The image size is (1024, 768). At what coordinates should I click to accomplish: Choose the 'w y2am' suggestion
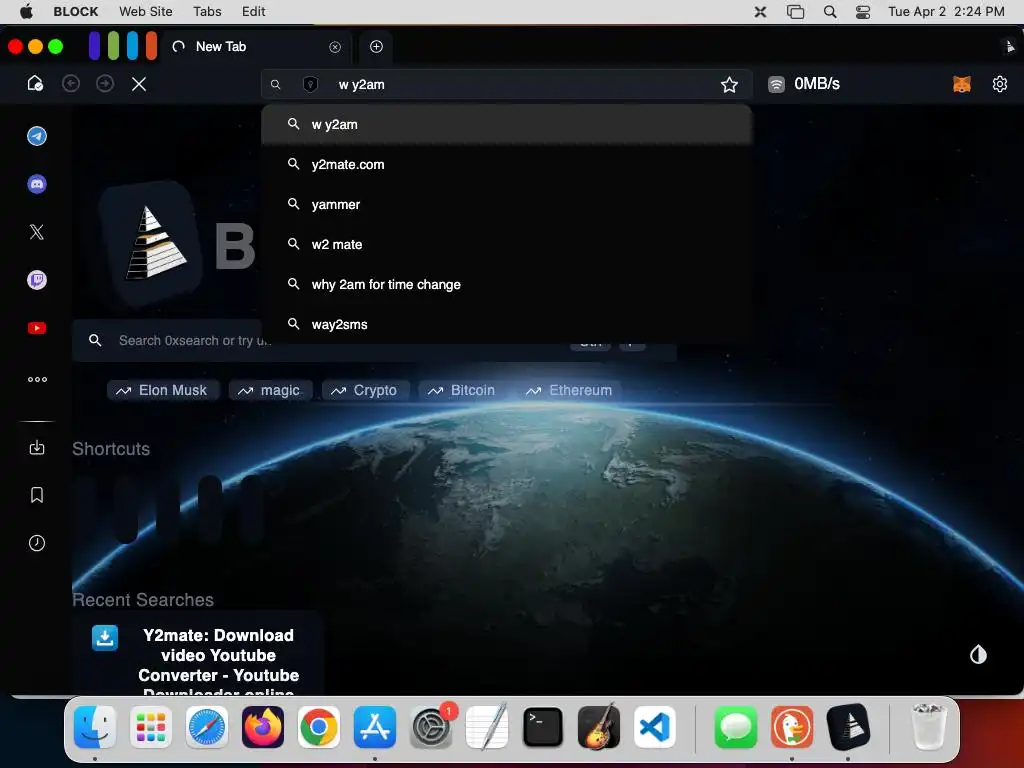coord(507,124)
